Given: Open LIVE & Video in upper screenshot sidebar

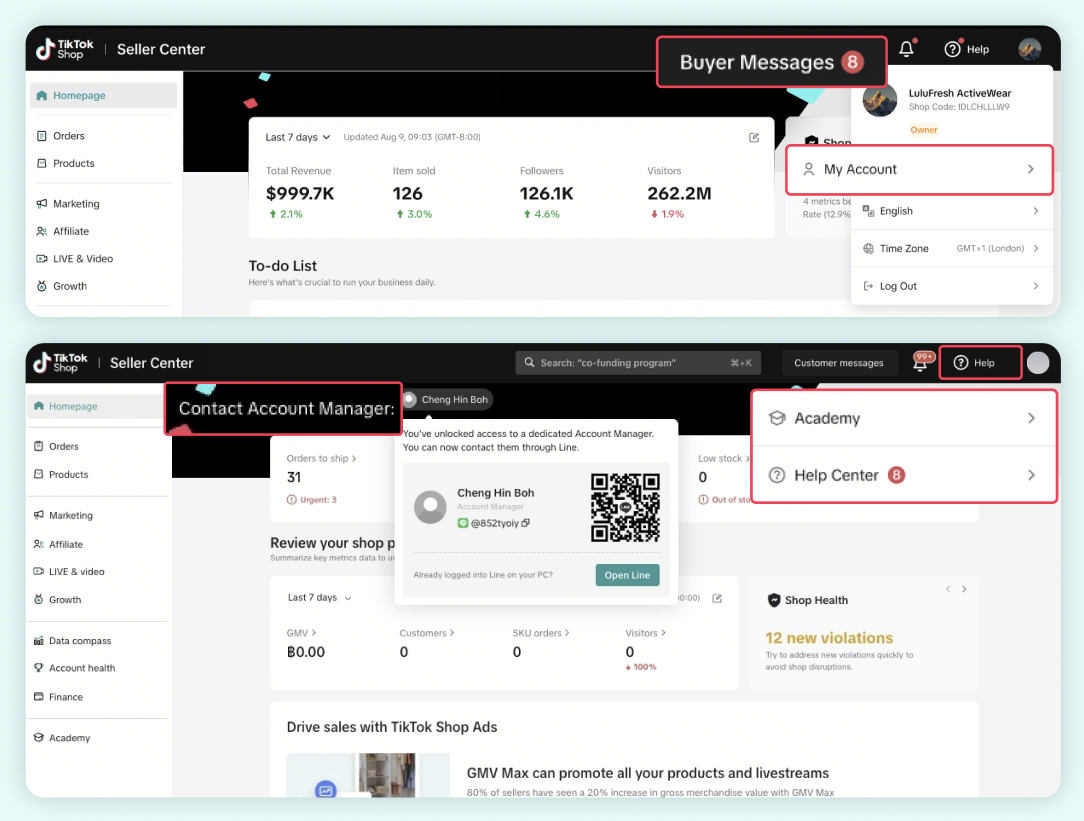Looking at the screenshot, I should coord(74,258).
